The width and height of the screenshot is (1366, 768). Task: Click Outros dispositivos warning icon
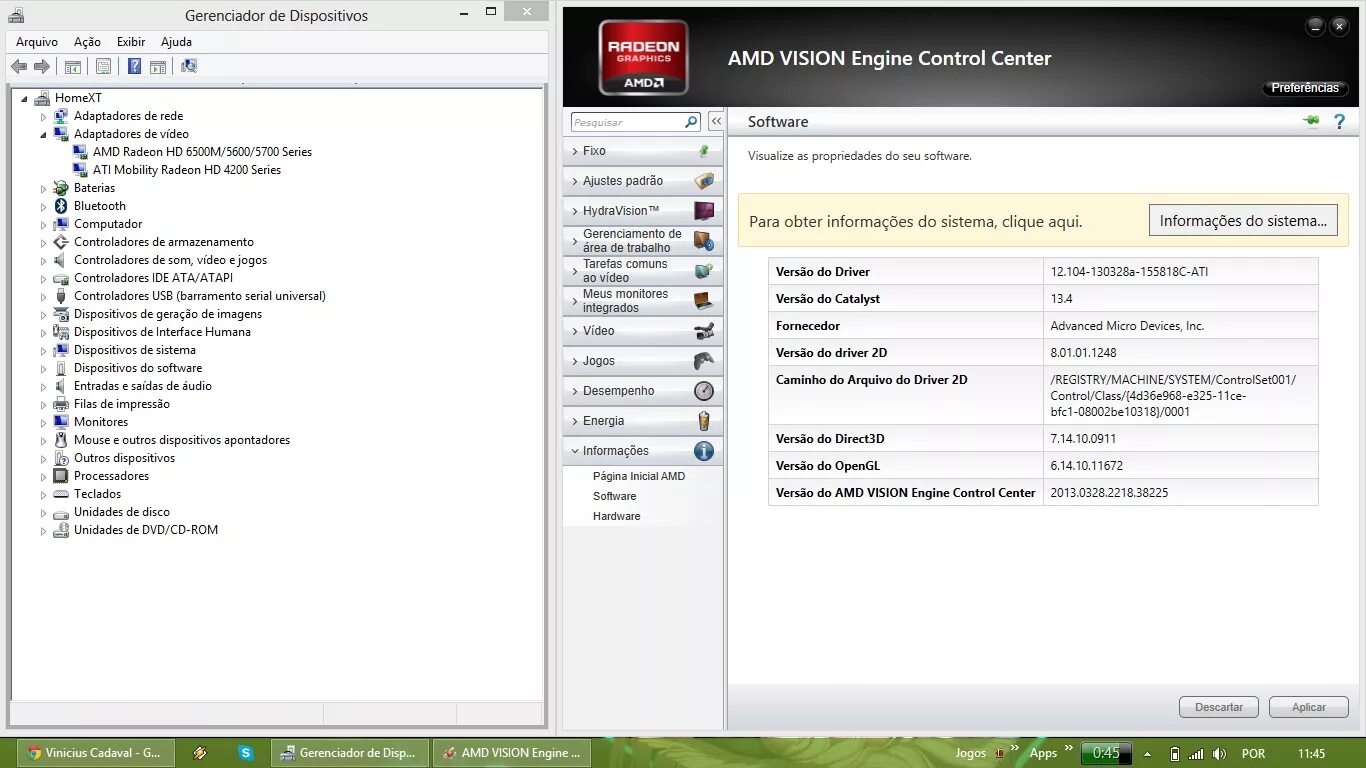point(61,458)
